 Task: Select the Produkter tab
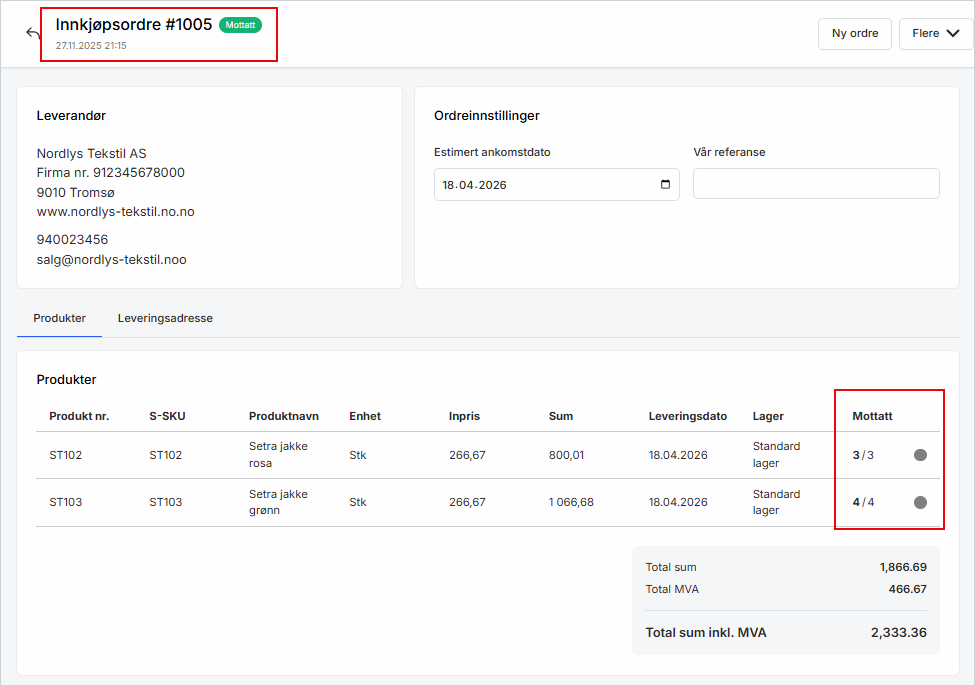(x=59, y=318)
